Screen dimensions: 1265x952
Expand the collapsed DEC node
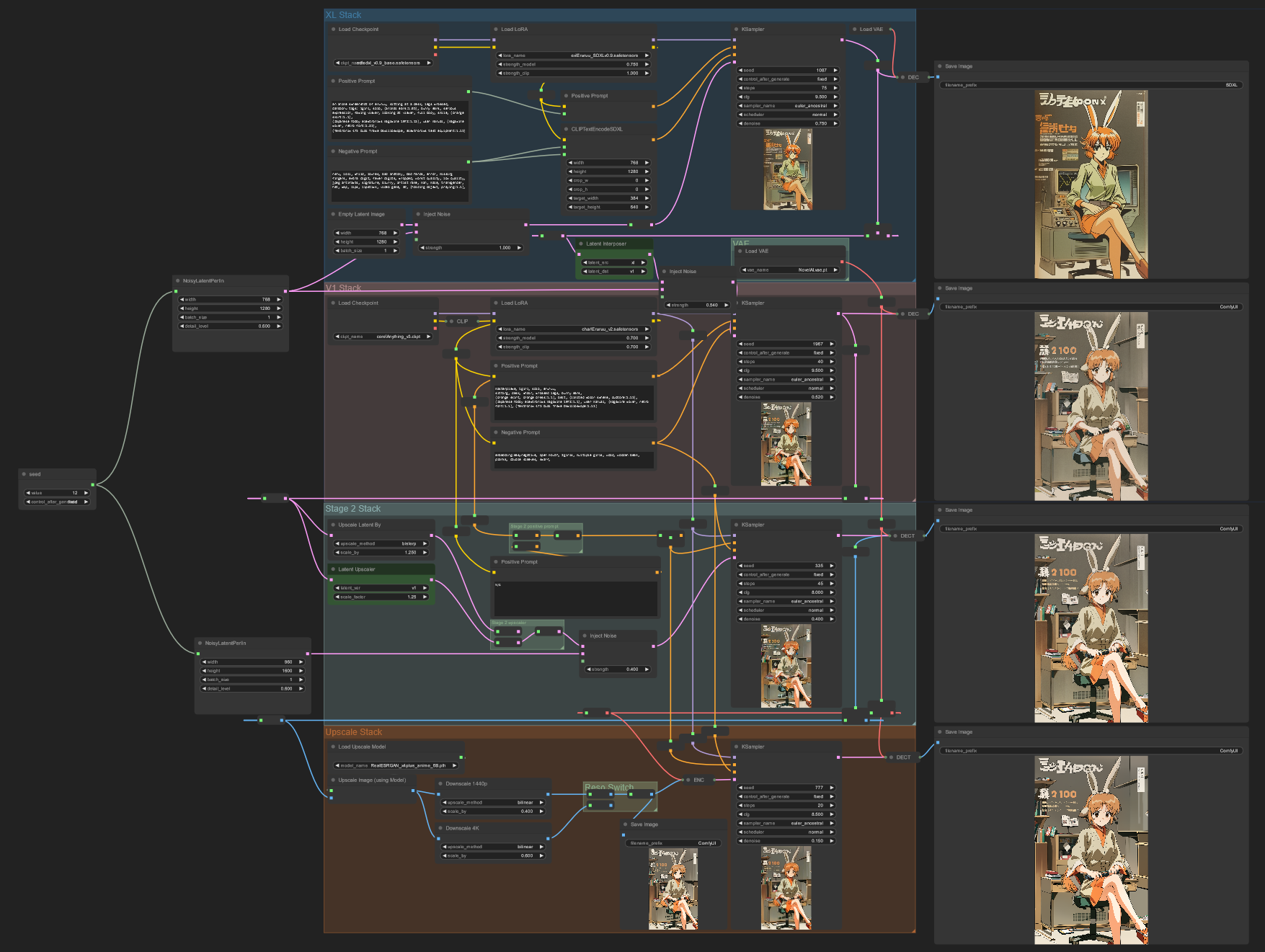click(902, 76)
